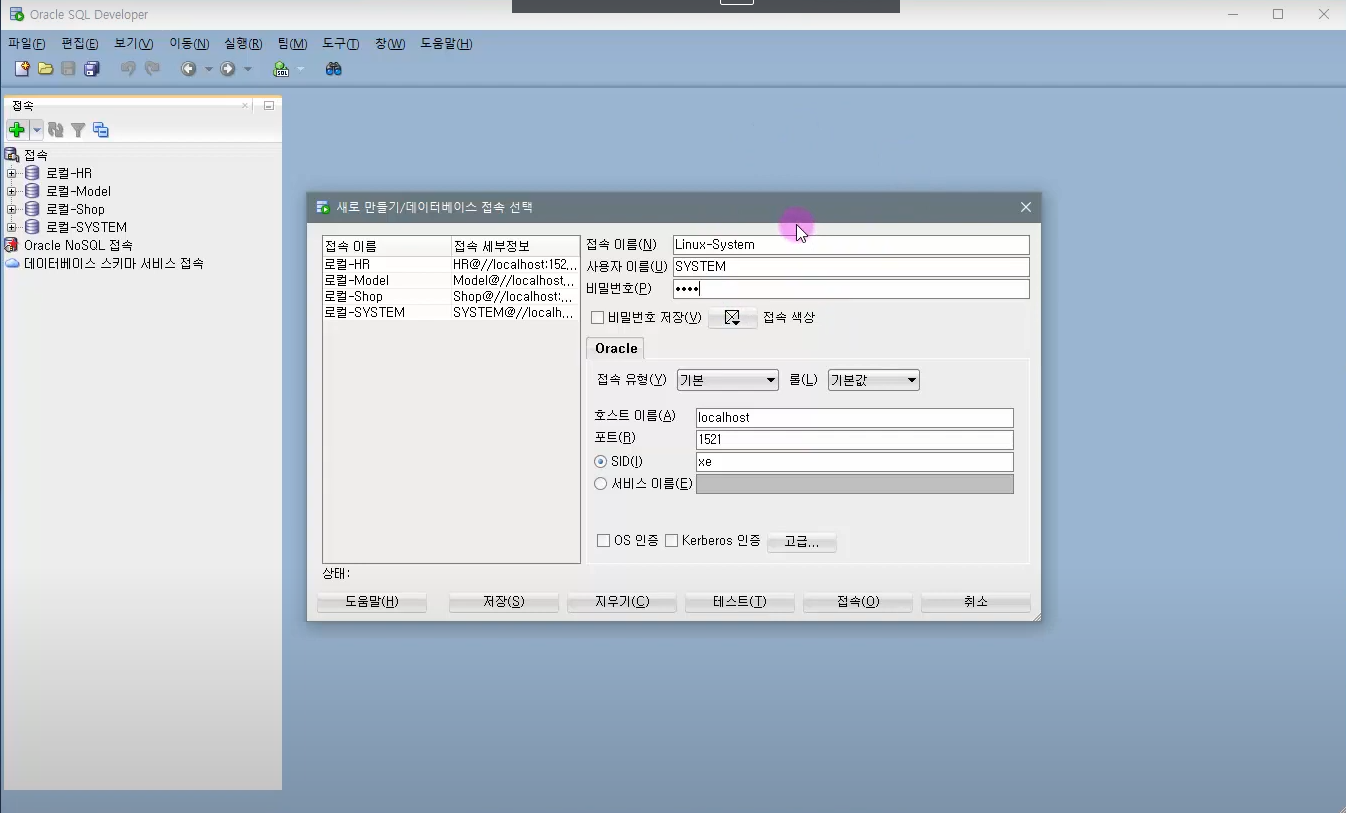Click the Collapse All icon in Connections panel

101,130
